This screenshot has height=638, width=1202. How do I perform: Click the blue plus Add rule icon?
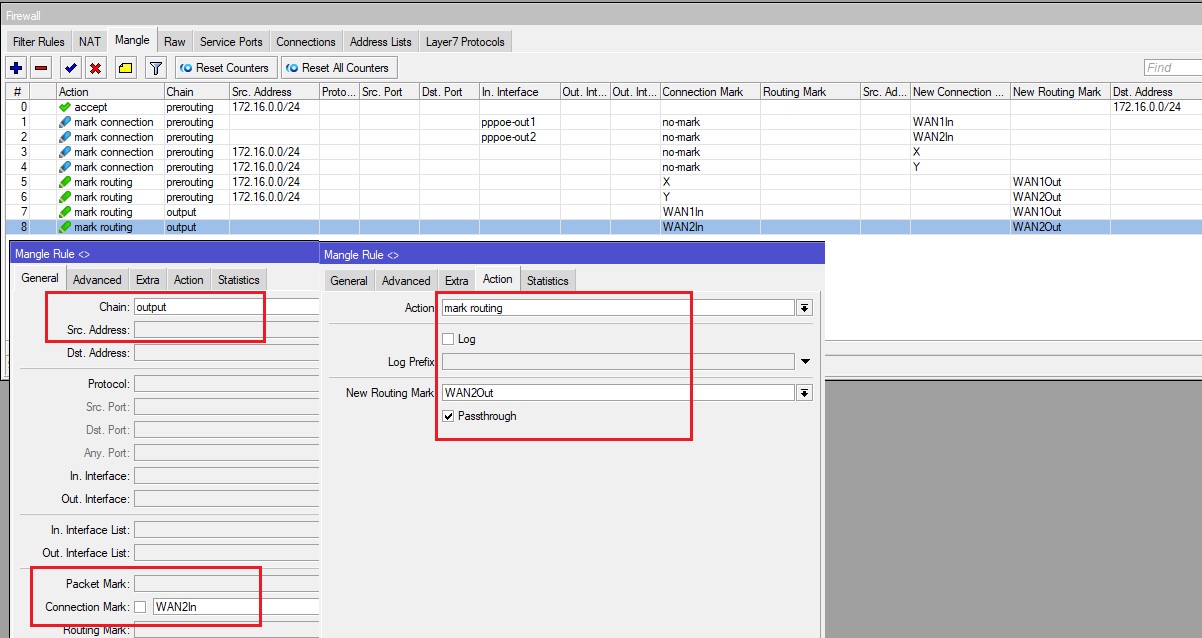coord(16,68)
